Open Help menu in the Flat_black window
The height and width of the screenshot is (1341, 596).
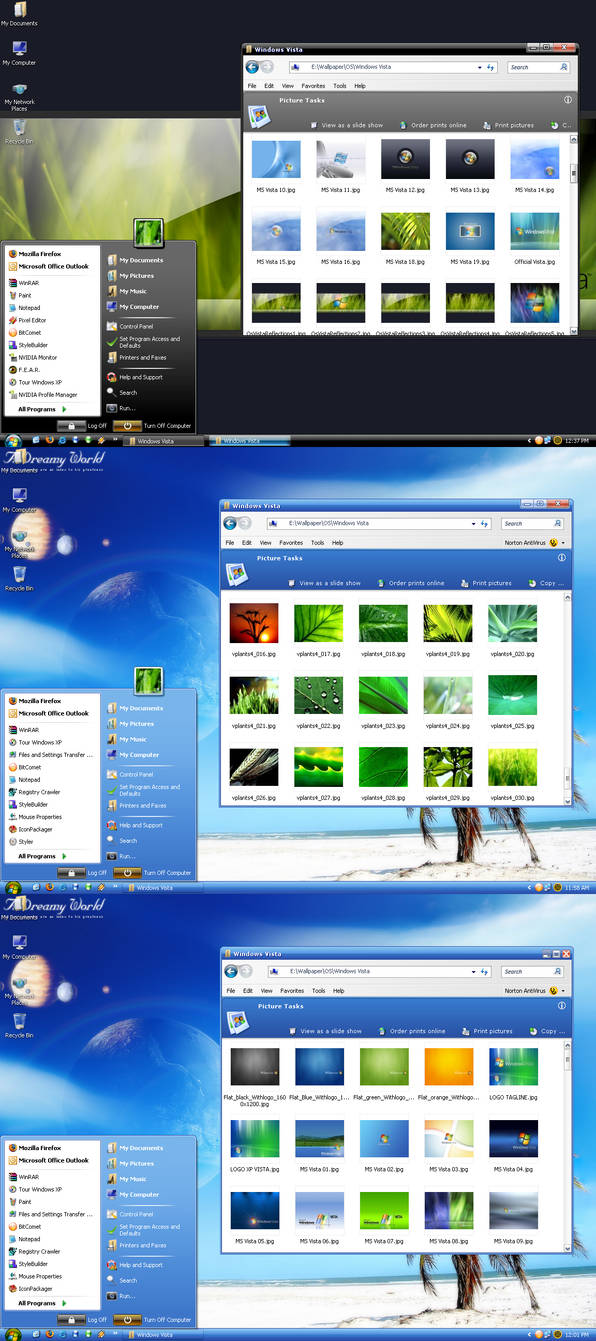click(338, 991)
